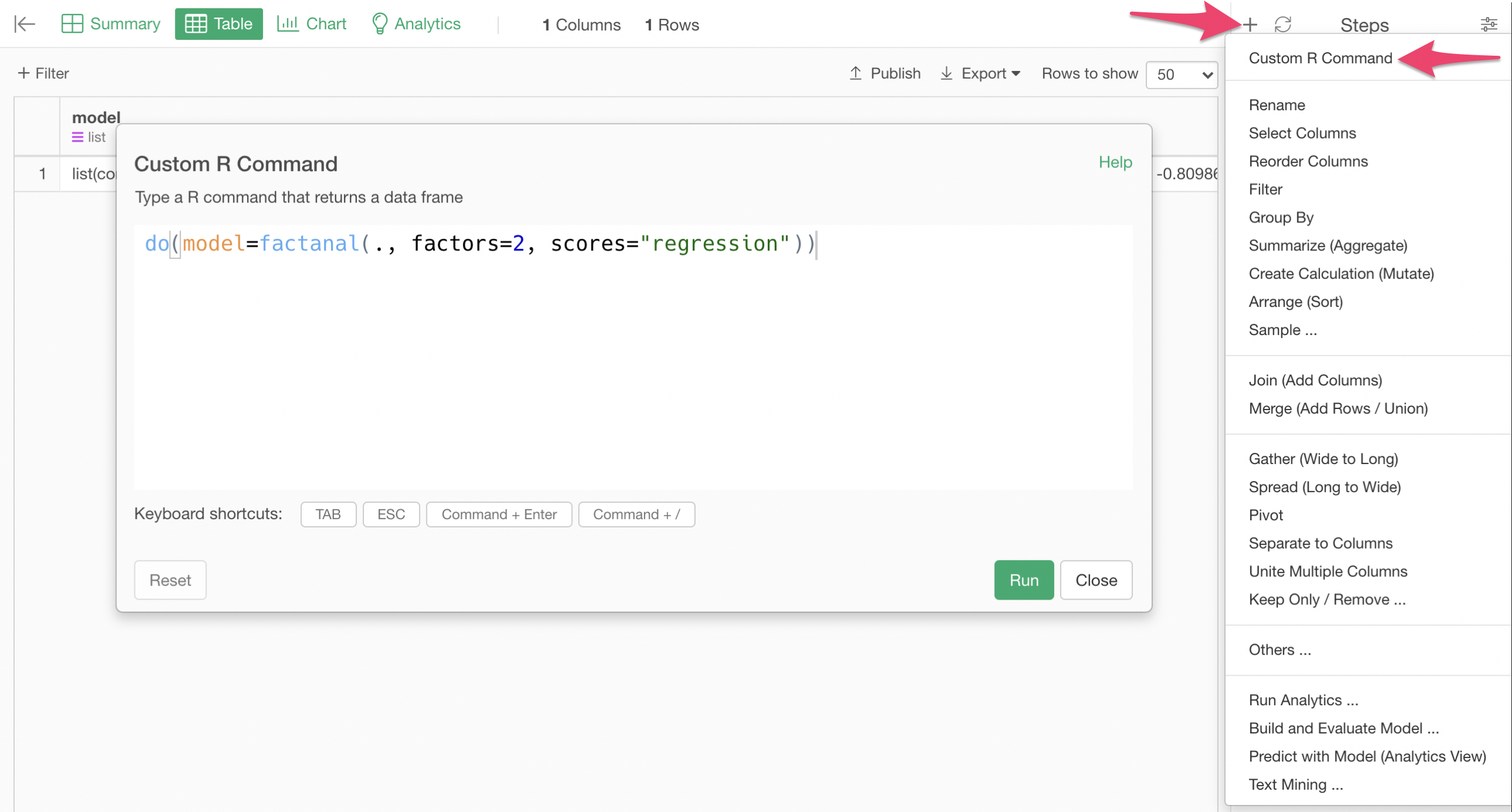This screenshot has width=1512, height=812.
Task: Open the Rows to show dropdown
Action: 1182,75
